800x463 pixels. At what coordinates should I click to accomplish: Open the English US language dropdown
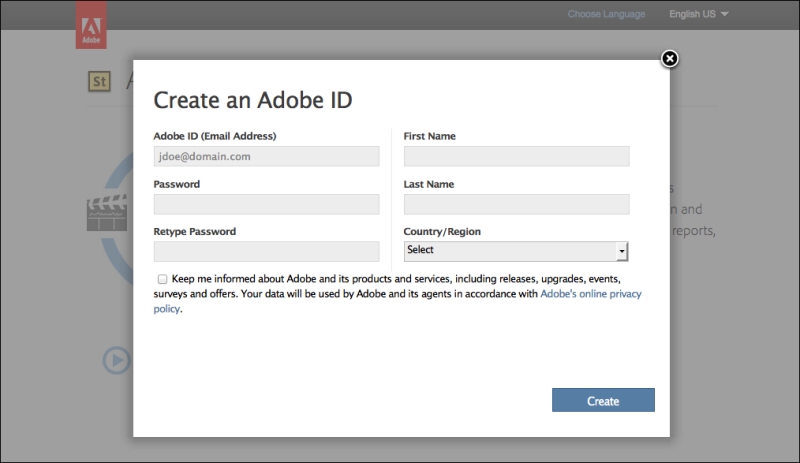(x=698, y=14)
